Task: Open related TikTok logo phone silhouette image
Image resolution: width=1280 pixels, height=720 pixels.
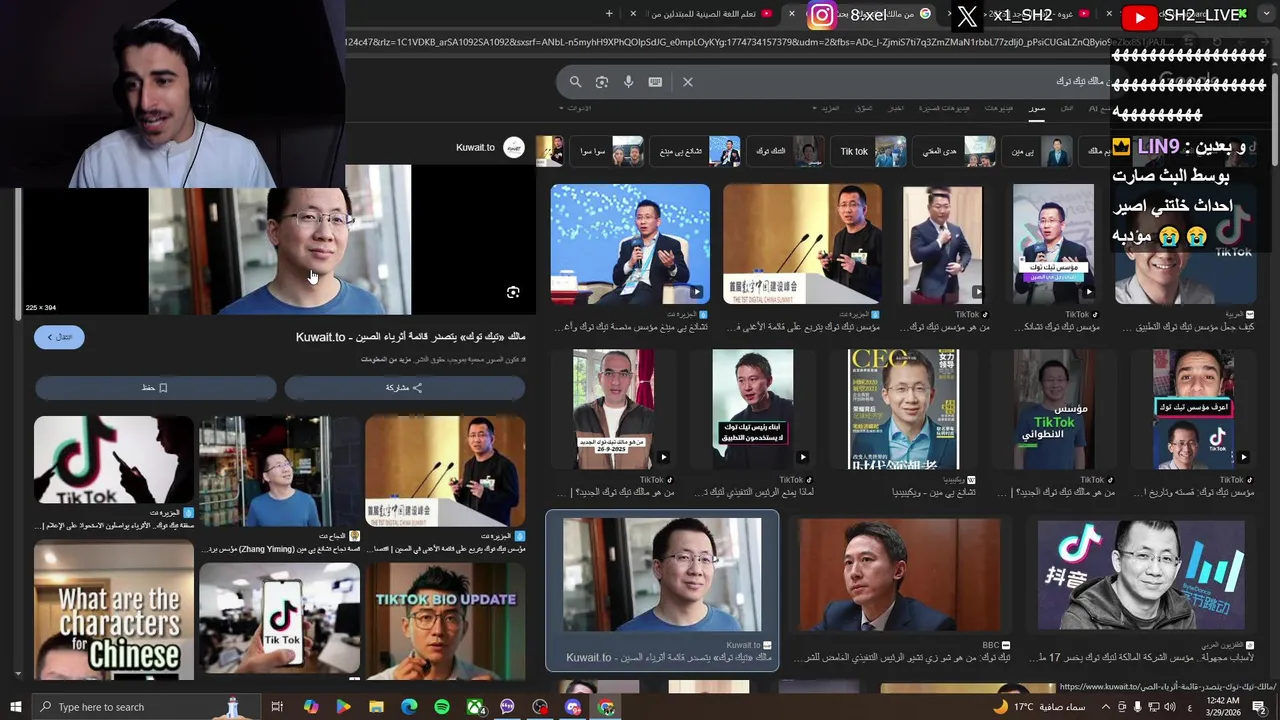Action: tap(114, 461)
